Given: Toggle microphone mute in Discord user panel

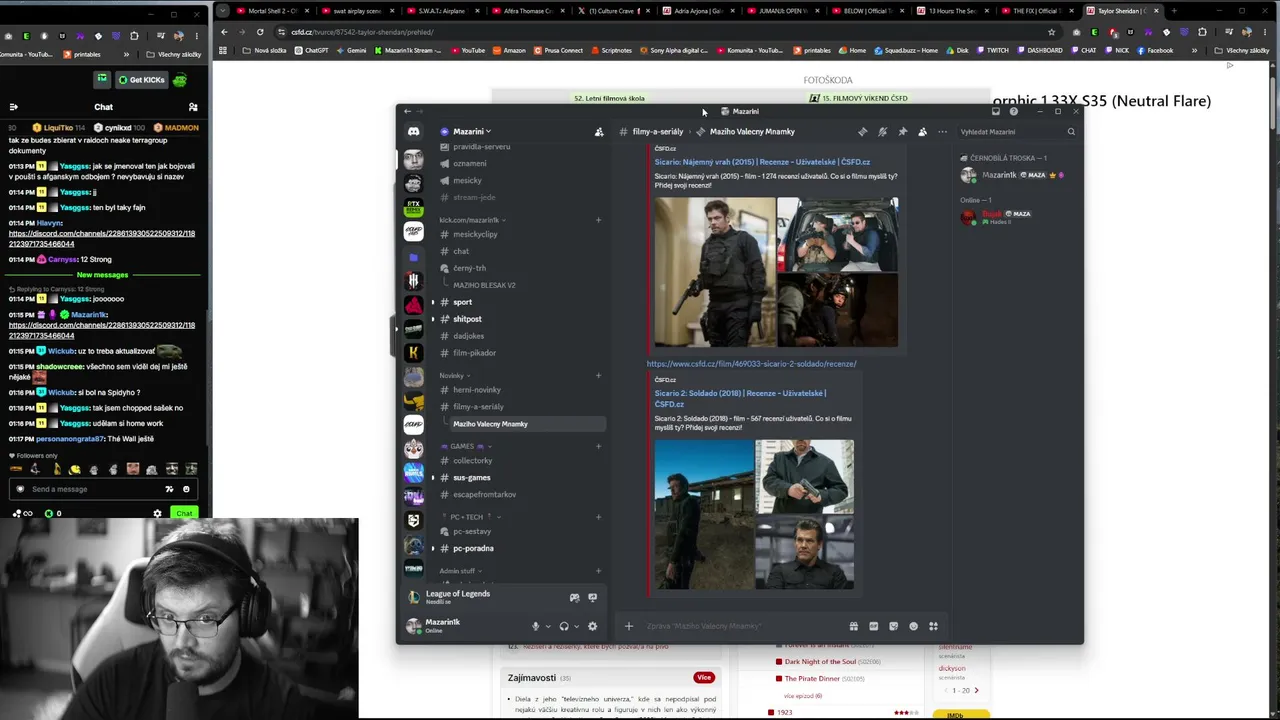Looking at the screenshot, I should click(x=535, y=626).
